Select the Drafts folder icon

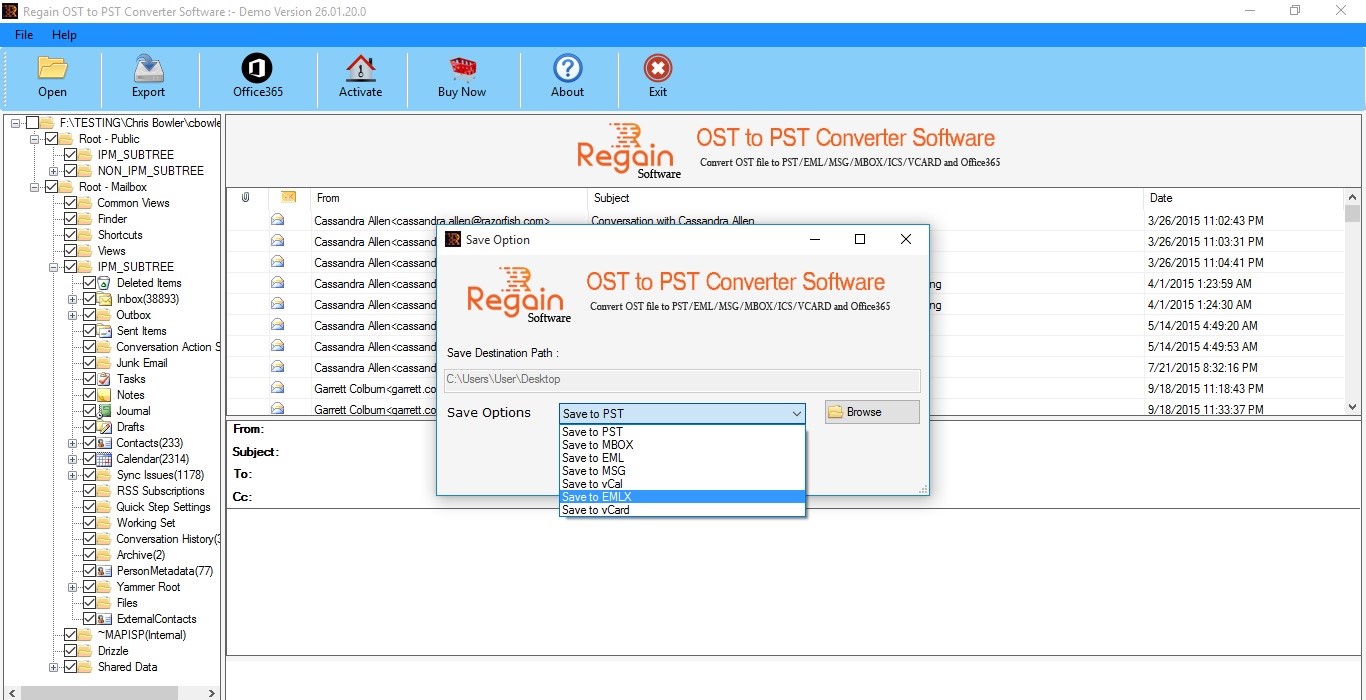[x=104, y=427]
